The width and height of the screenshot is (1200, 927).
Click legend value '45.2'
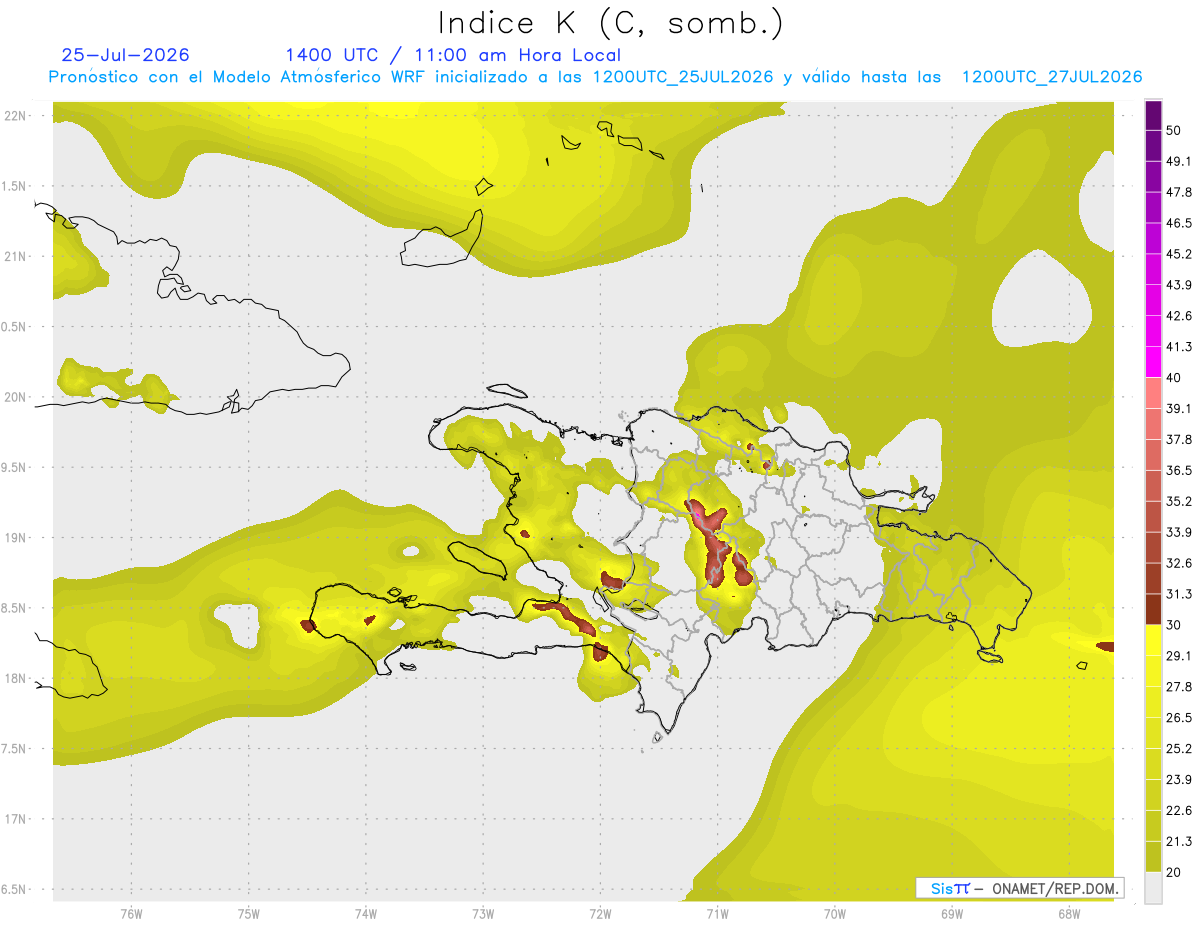point(1179,254)
